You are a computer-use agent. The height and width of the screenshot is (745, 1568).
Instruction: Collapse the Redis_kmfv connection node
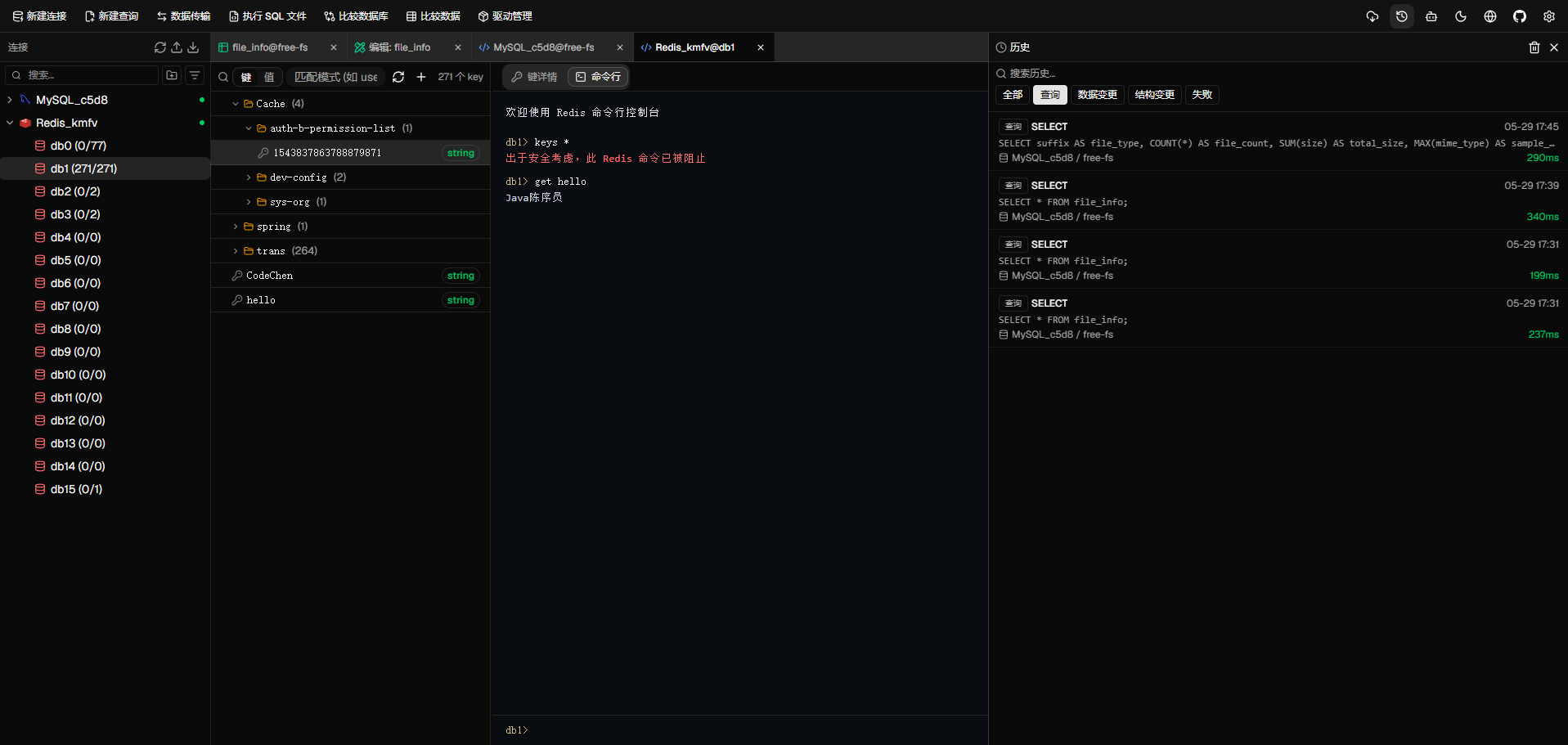coord(10,123)
